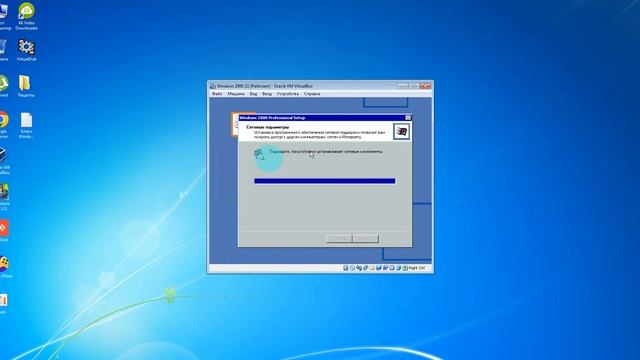Maximize the VirtualBox VM window

pyautogui.click(x=413, y=86)
